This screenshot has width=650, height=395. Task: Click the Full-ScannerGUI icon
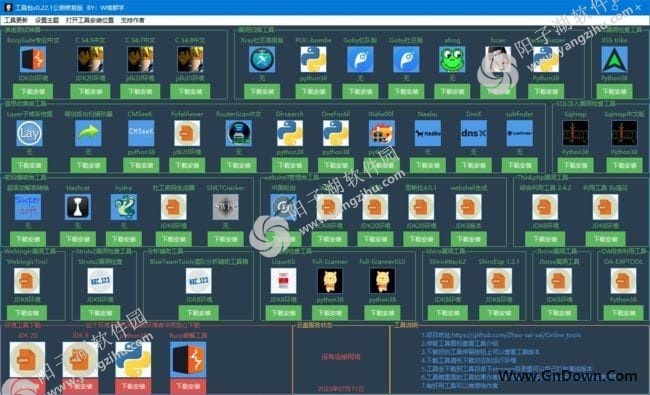(x=382, y=281)
